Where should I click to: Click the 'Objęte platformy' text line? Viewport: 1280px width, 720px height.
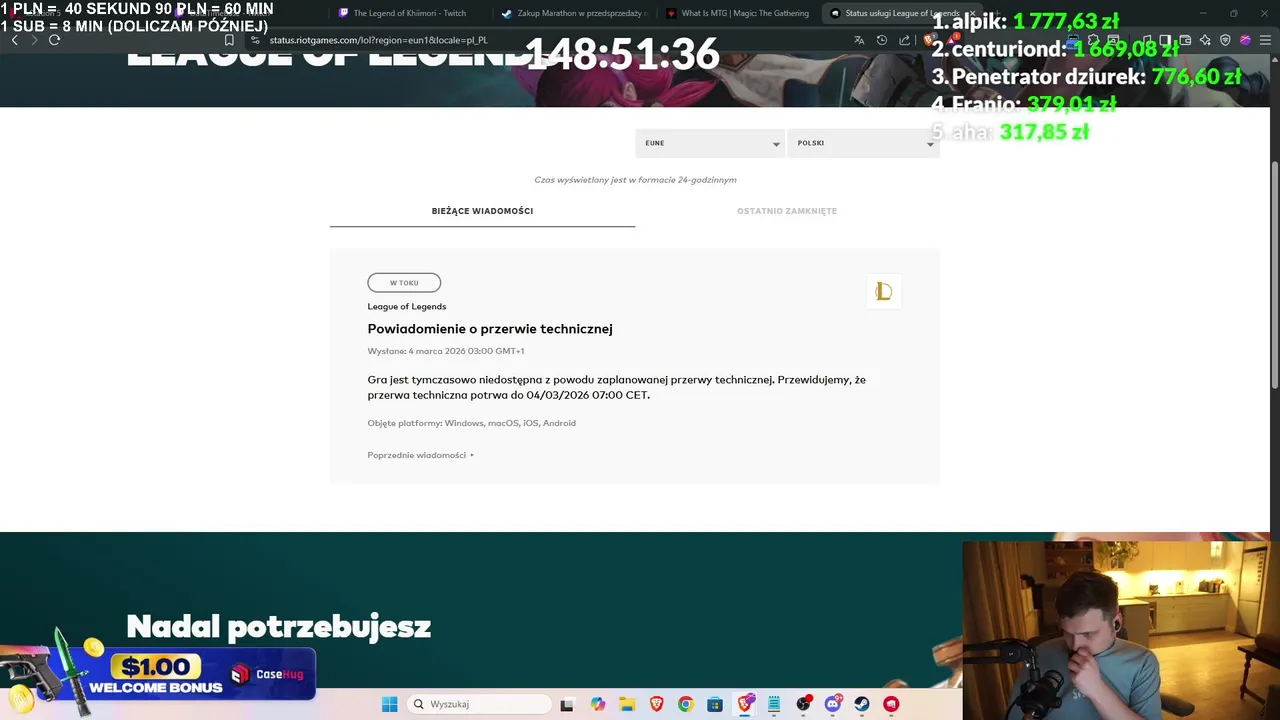[471, 423]
